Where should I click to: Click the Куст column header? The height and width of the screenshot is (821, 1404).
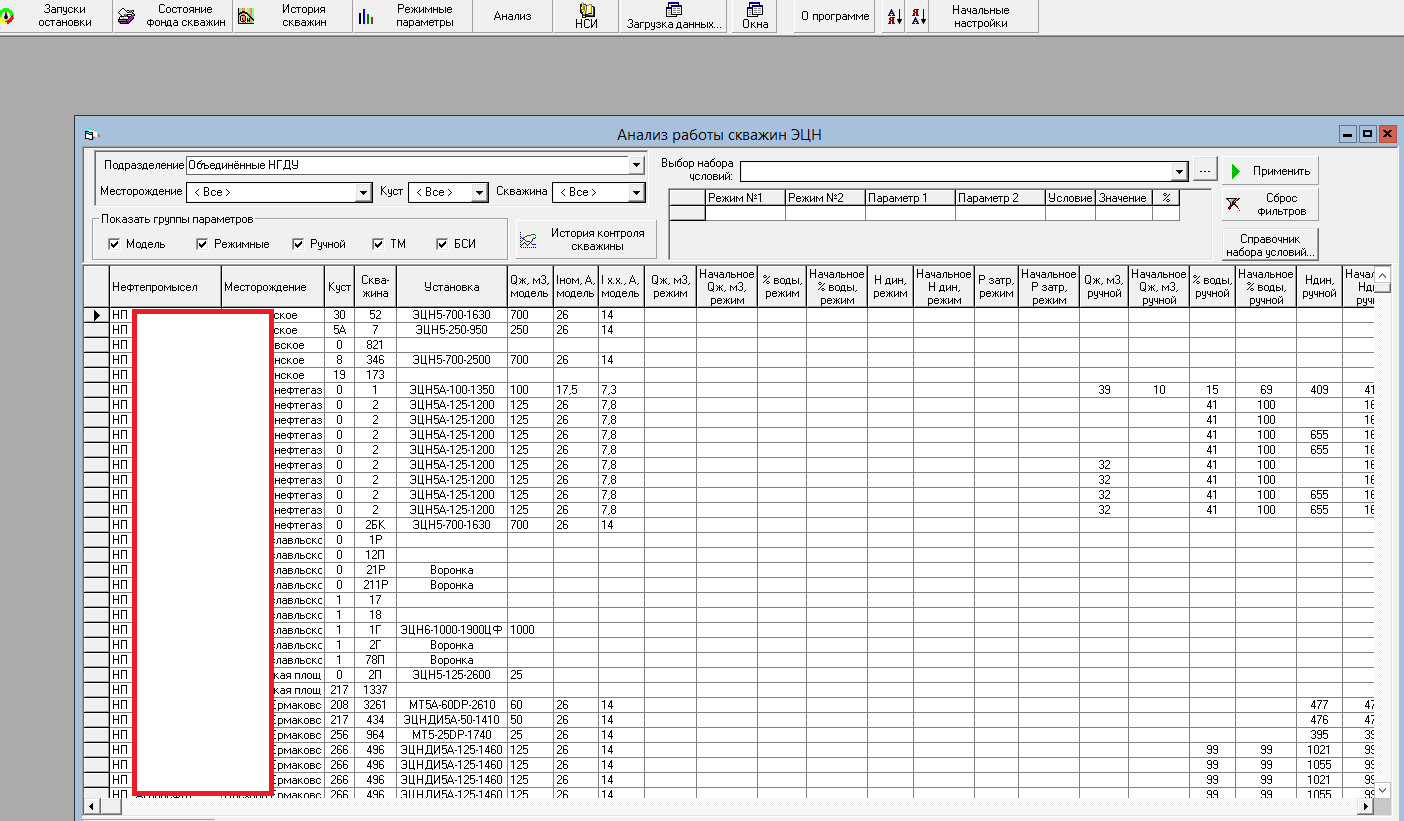[339, 287]
